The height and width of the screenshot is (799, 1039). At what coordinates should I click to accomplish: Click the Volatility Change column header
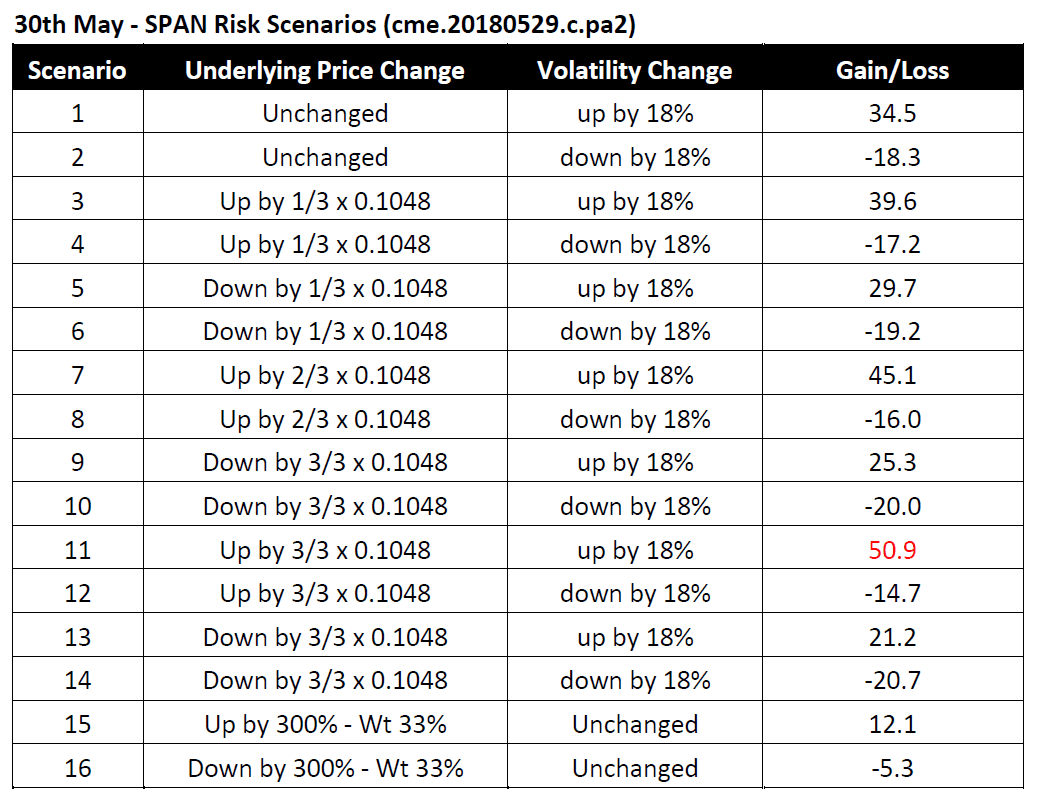634,71
